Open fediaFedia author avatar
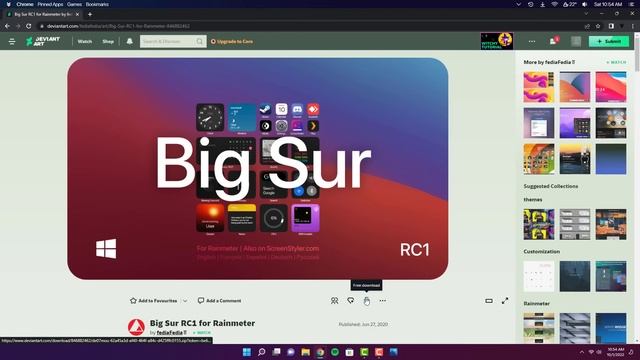This screenshot has width=640, height=360. point(136,327)
